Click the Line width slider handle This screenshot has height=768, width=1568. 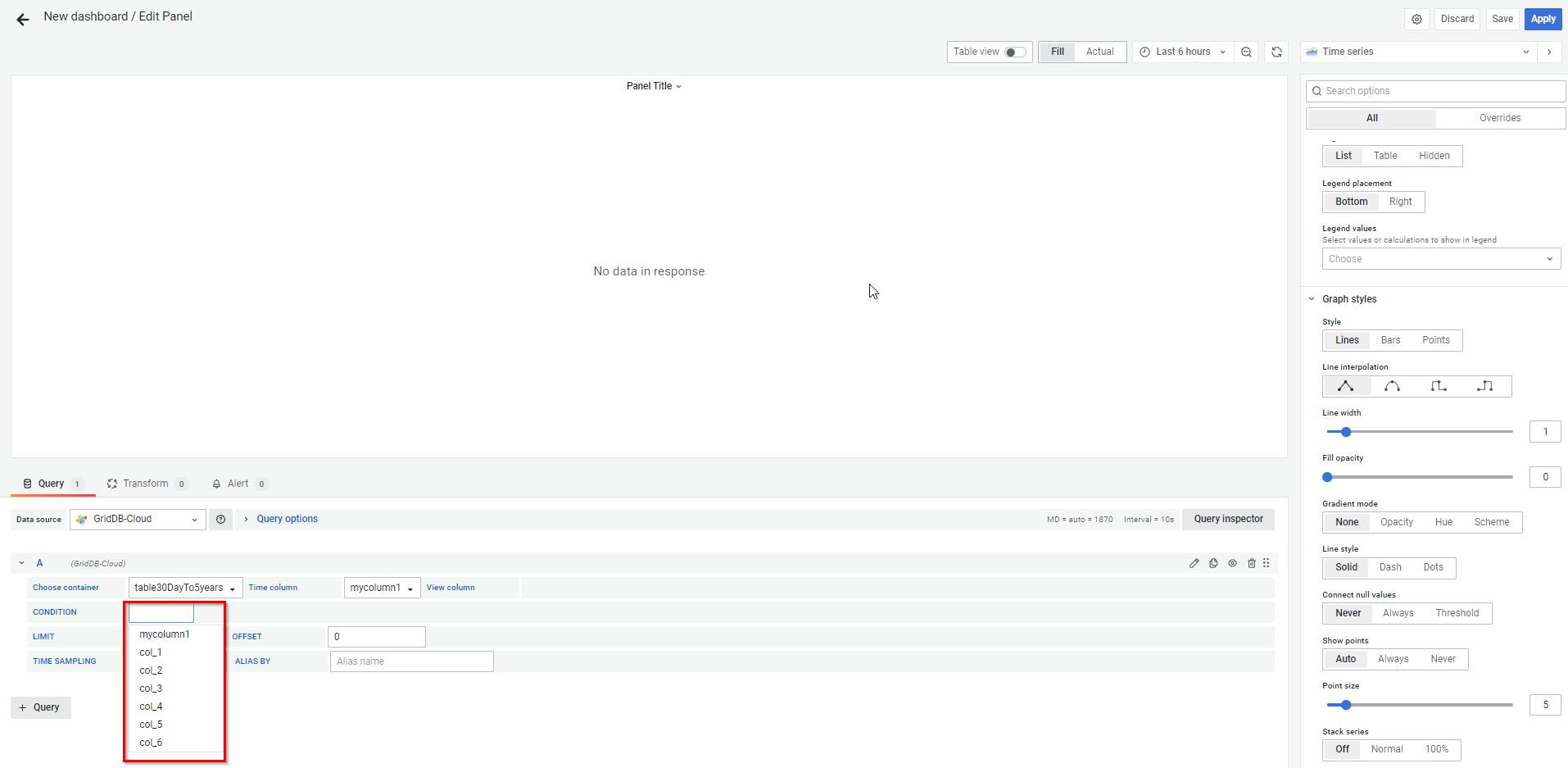click(x=1345, y=432)
